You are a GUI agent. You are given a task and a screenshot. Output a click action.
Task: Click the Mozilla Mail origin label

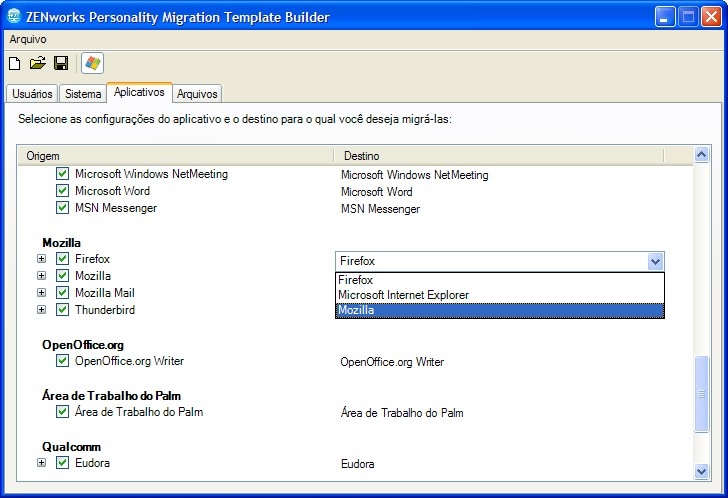click(105, 293)
